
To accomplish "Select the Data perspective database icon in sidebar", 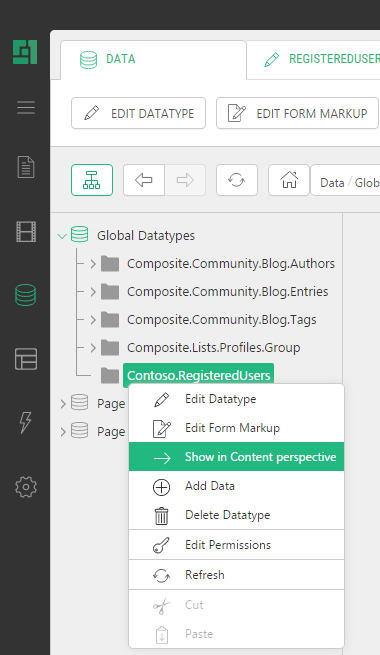I will pos(25,295).
